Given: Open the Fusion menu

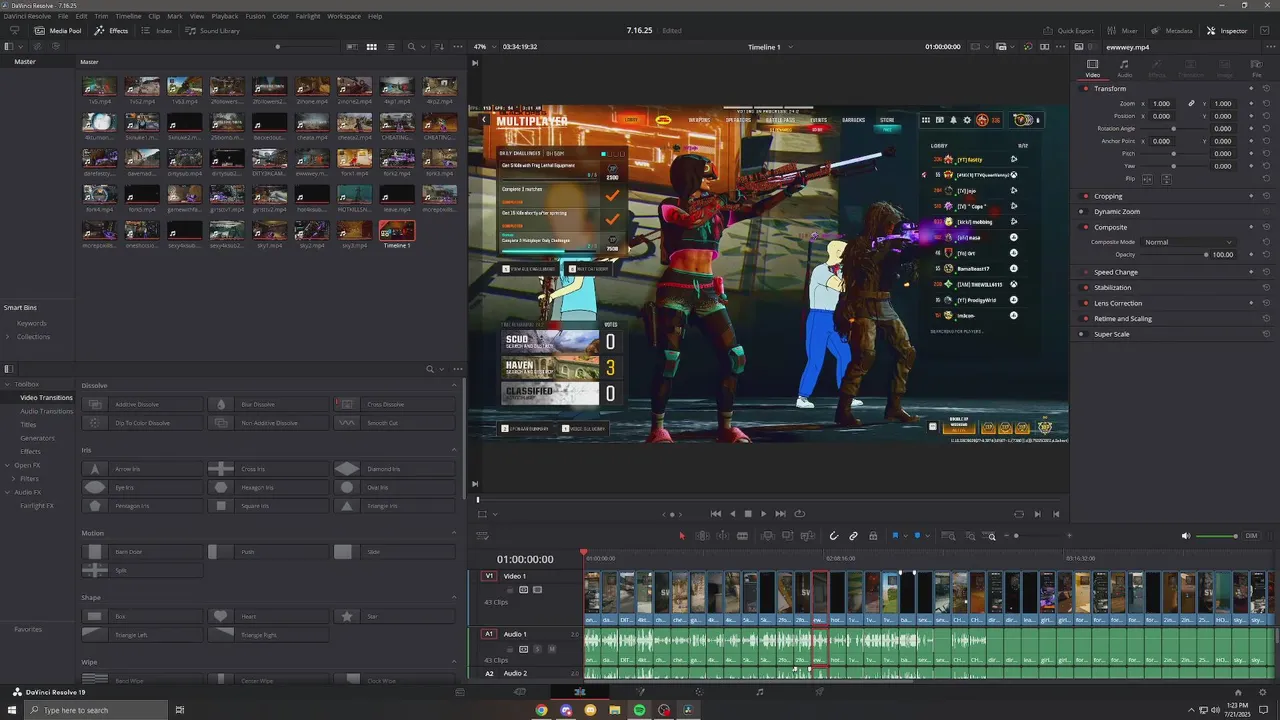Looking at the screenshot, I should coord(255,16).
